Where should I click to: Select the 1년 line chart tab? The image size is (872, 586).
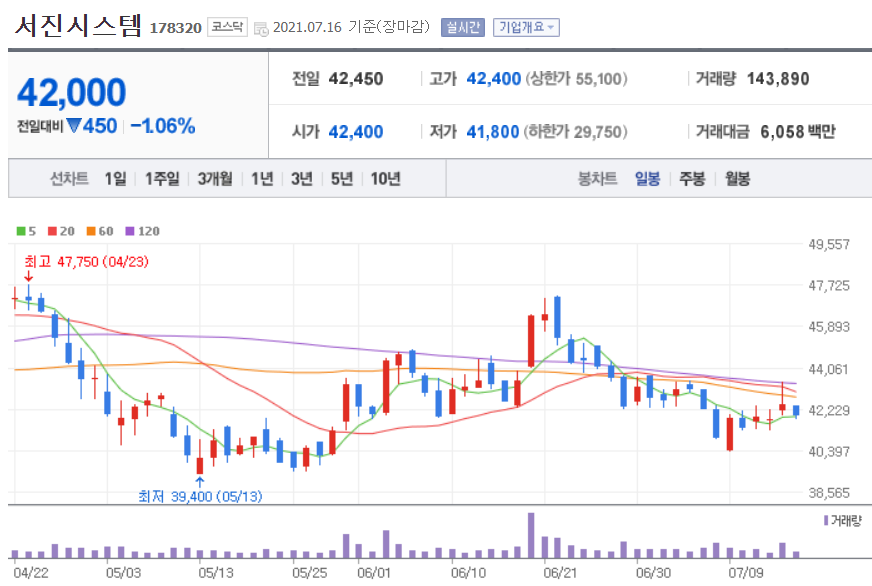click(262, 178)
